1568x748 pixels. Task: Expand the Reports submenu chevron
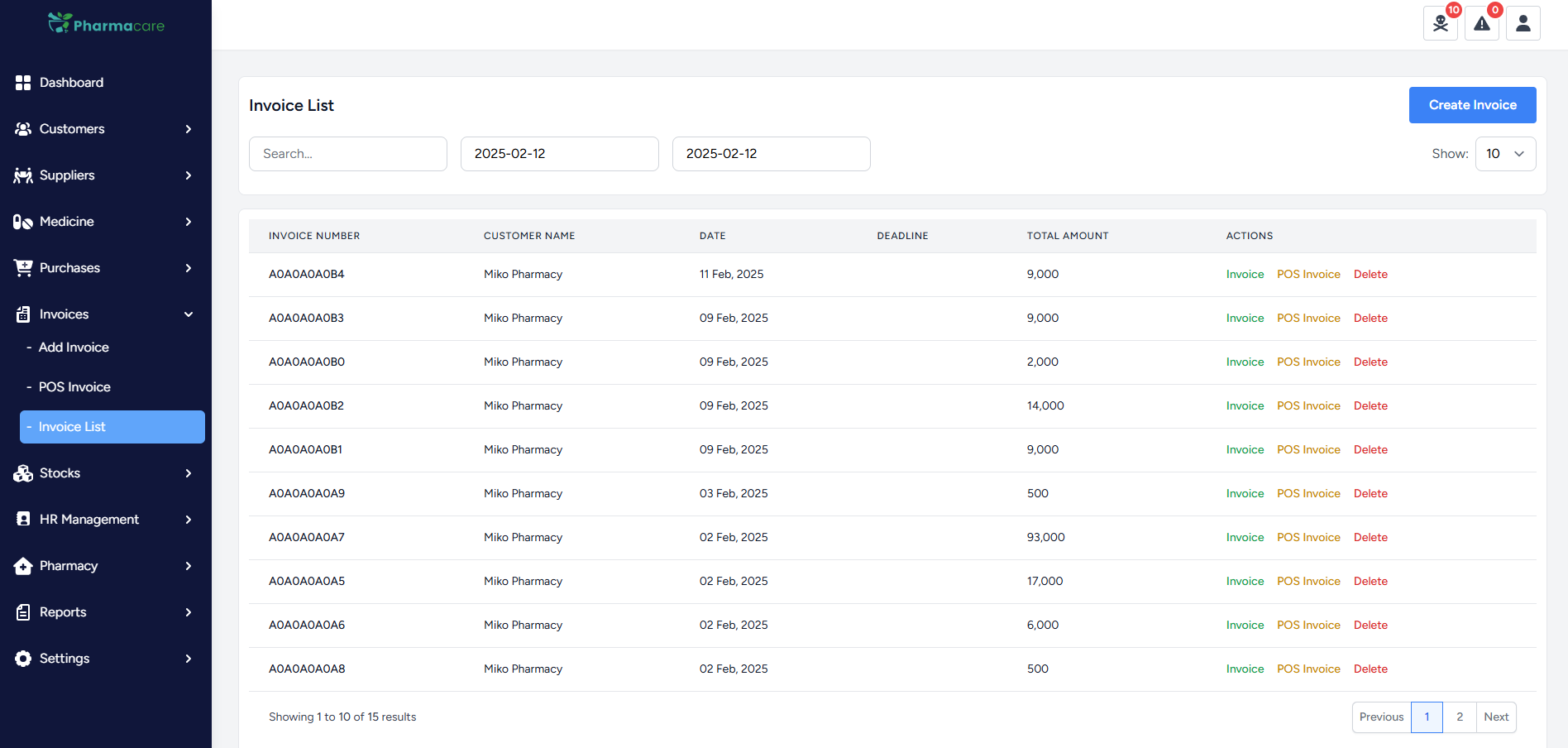[189, 612]
